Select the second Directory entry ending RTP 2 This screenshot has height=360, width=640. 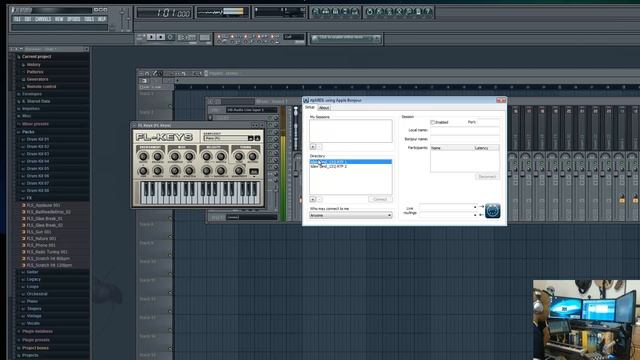point(351,167)
